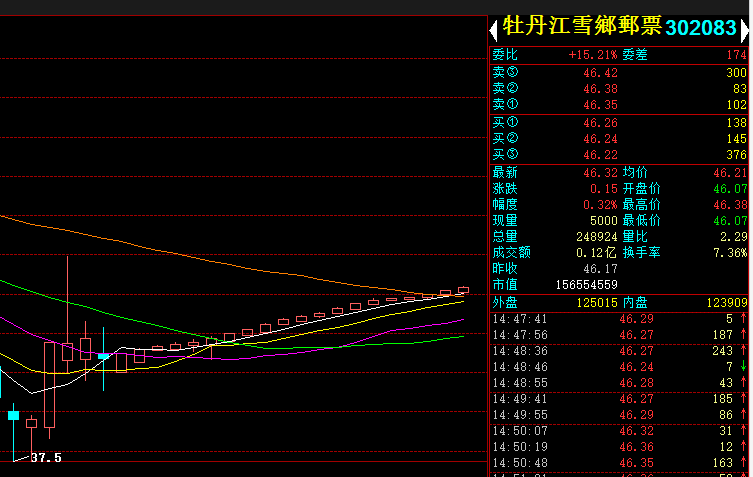Select the trade tick at 14:49:55

(619, 415)
